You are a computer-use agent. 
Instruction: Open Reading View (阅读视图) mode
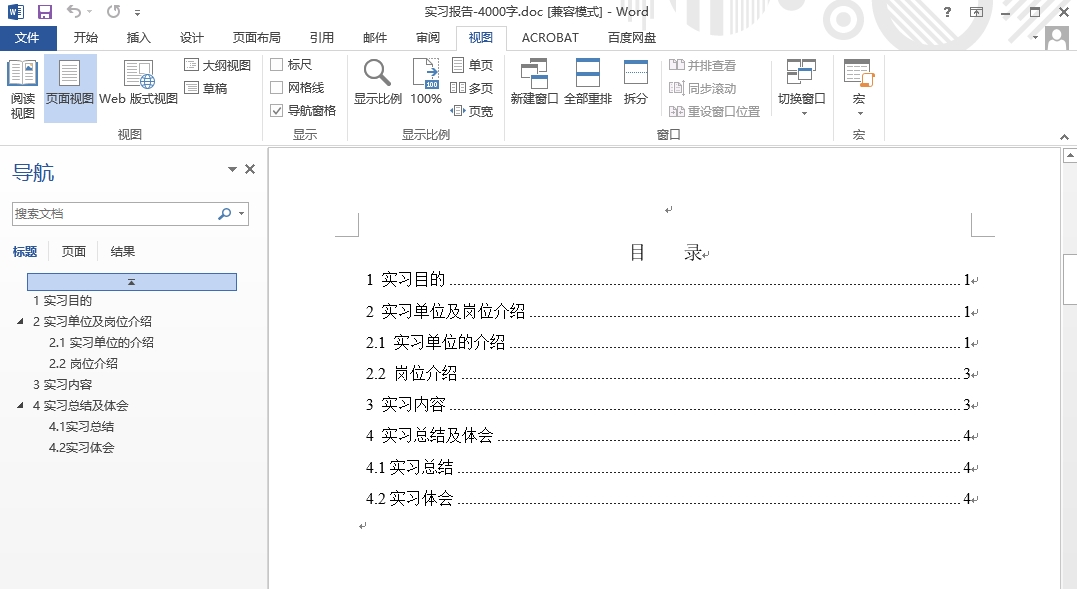[x=22, y=88]
